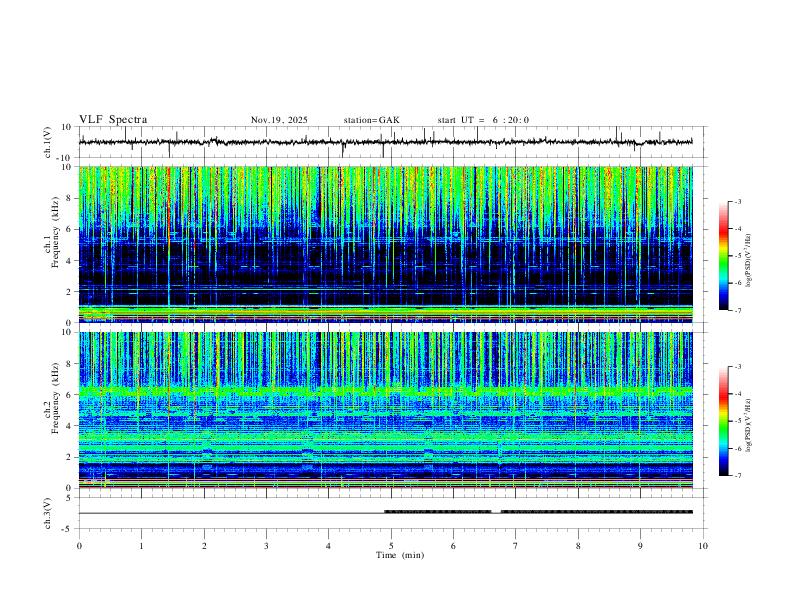Viewport: 792px width, 612px height.
Task: Click the "-7" label on ch.1 color bar
Action: tap(737, 310)
